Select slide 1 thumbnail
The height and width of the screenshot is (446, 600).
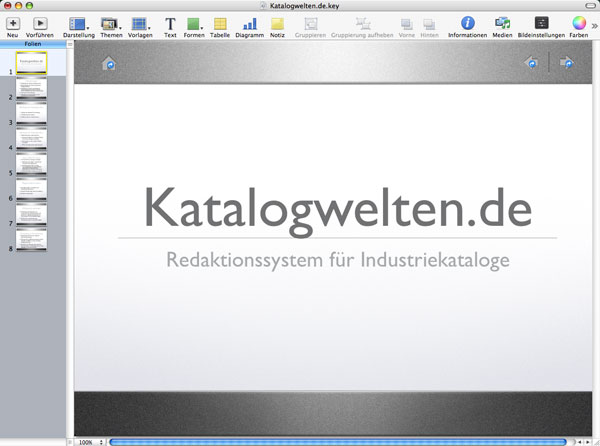coord(31,63)
